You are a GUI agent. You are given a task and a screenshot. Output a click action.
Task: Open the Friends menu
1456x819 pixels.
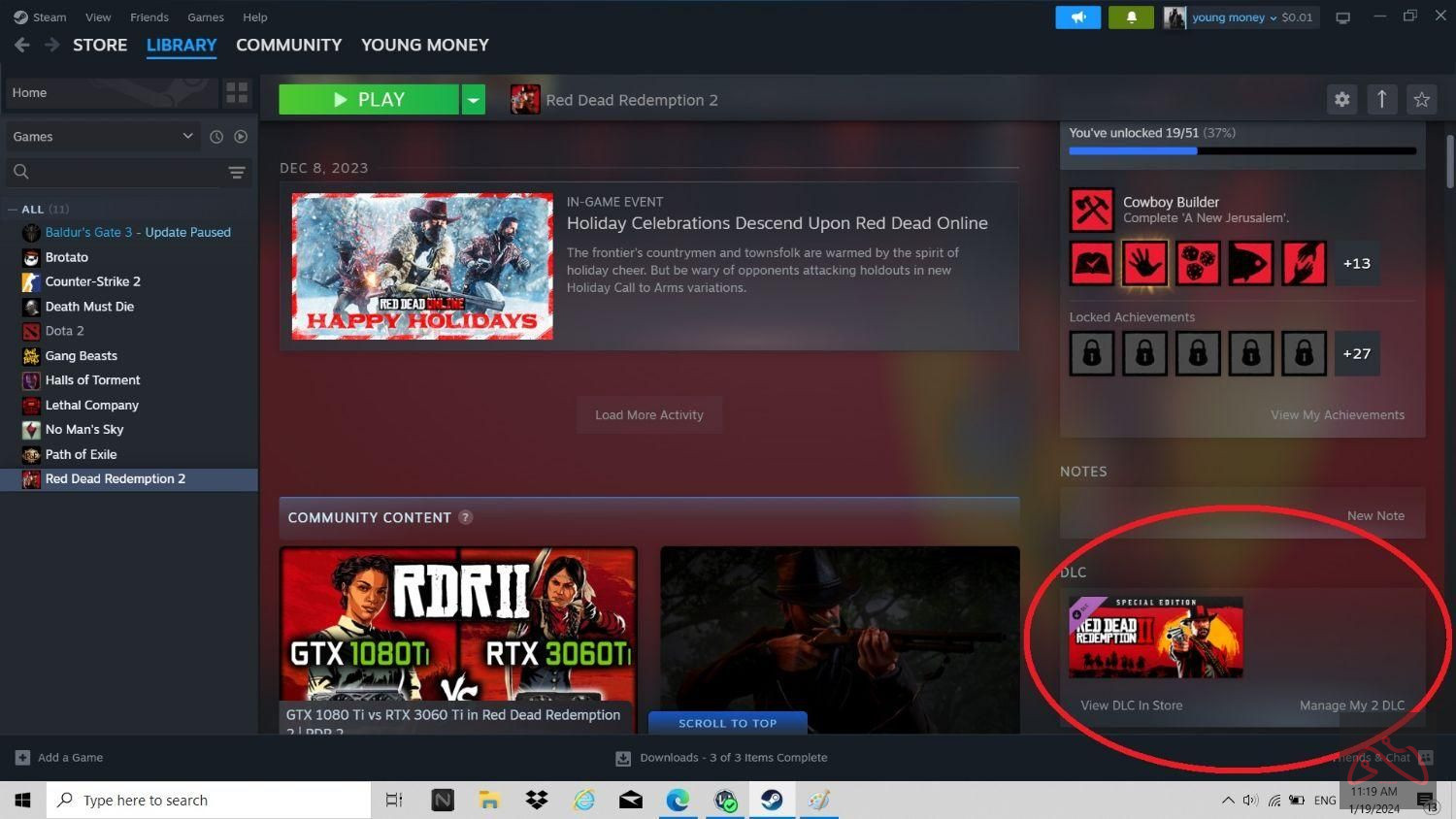pos(149,16)
